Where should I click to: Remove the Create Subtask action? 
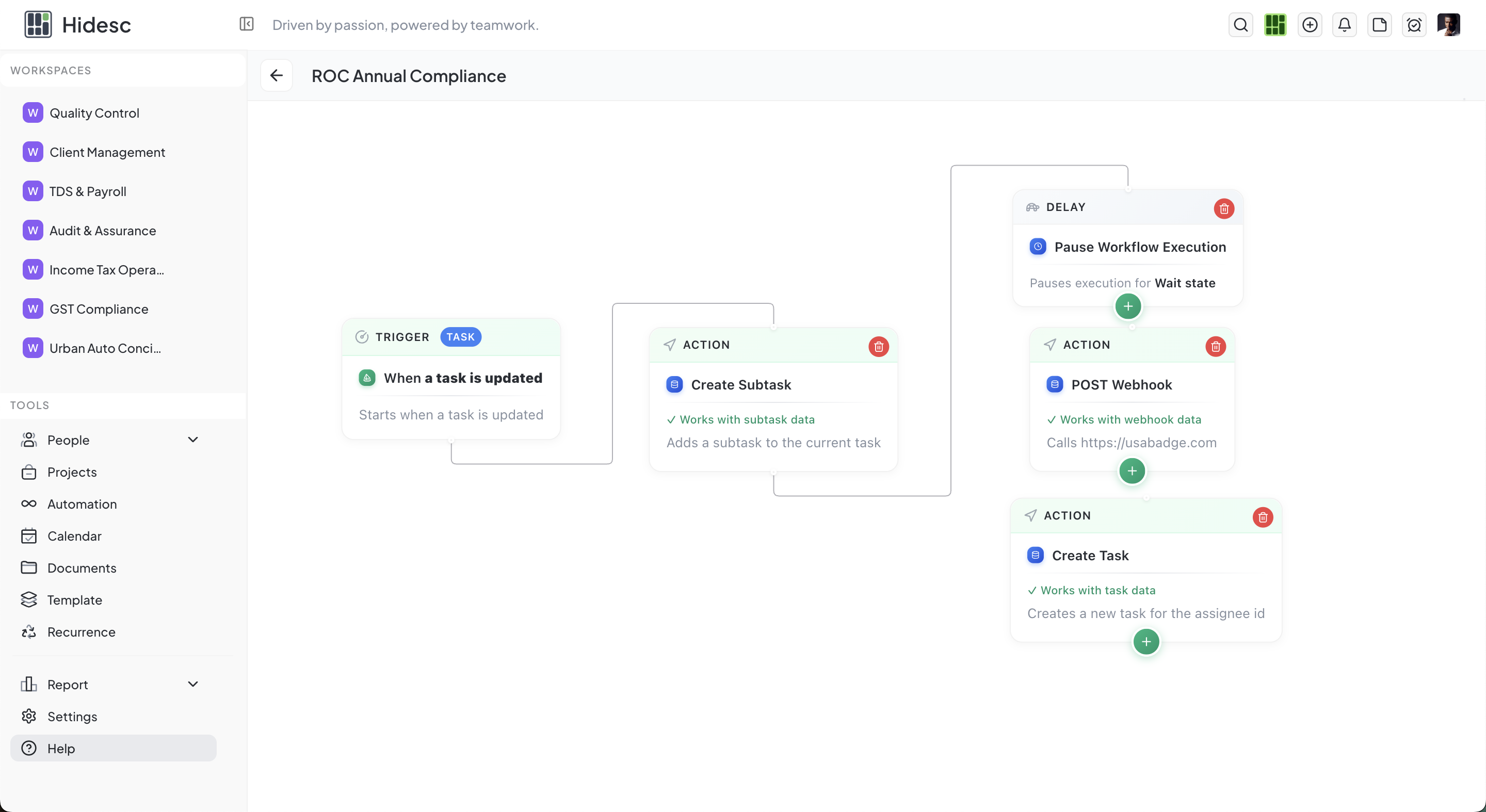tap(878, 346)
